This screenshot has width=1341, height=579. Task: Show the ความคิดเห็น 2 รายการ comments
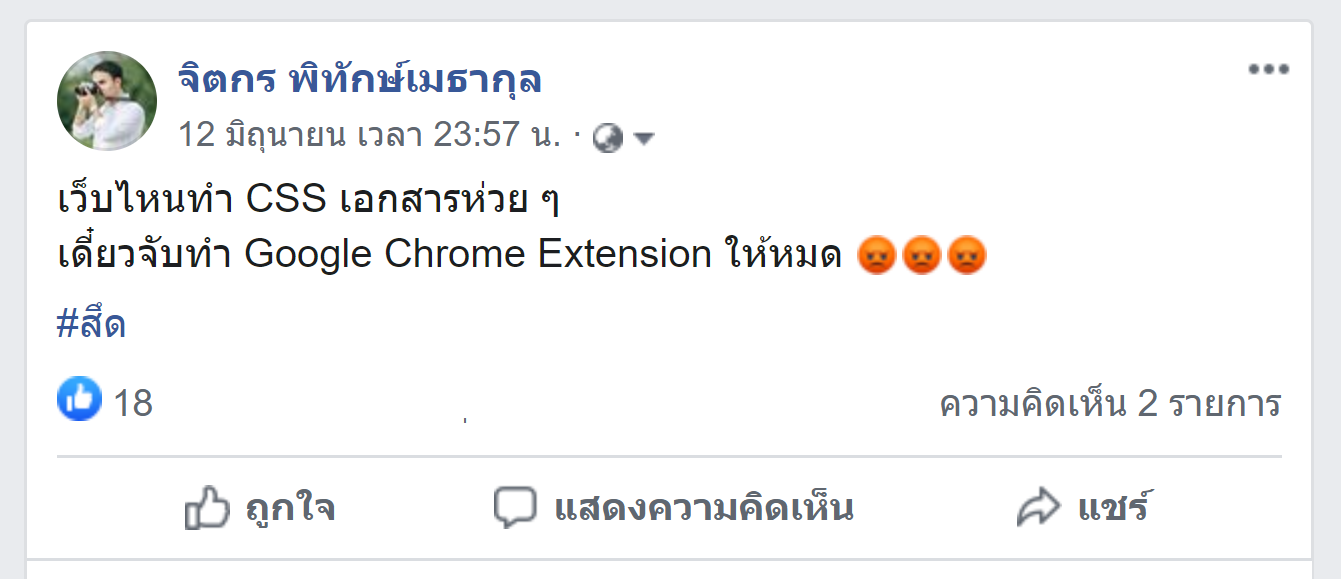click(x=1111, y=404)
